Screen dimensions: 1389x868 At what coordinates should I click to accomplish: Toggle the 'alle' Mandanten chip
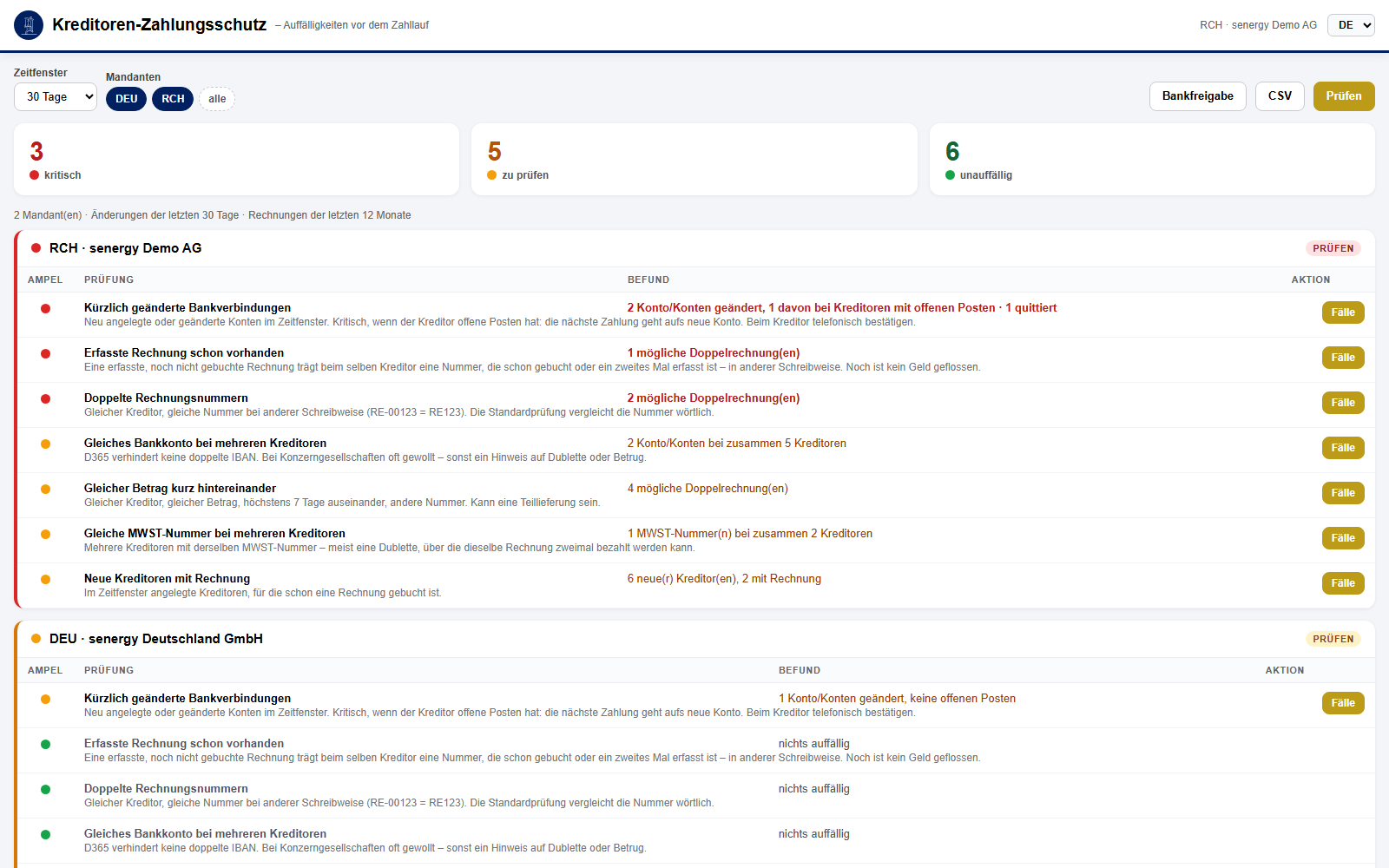pos(217,99)
